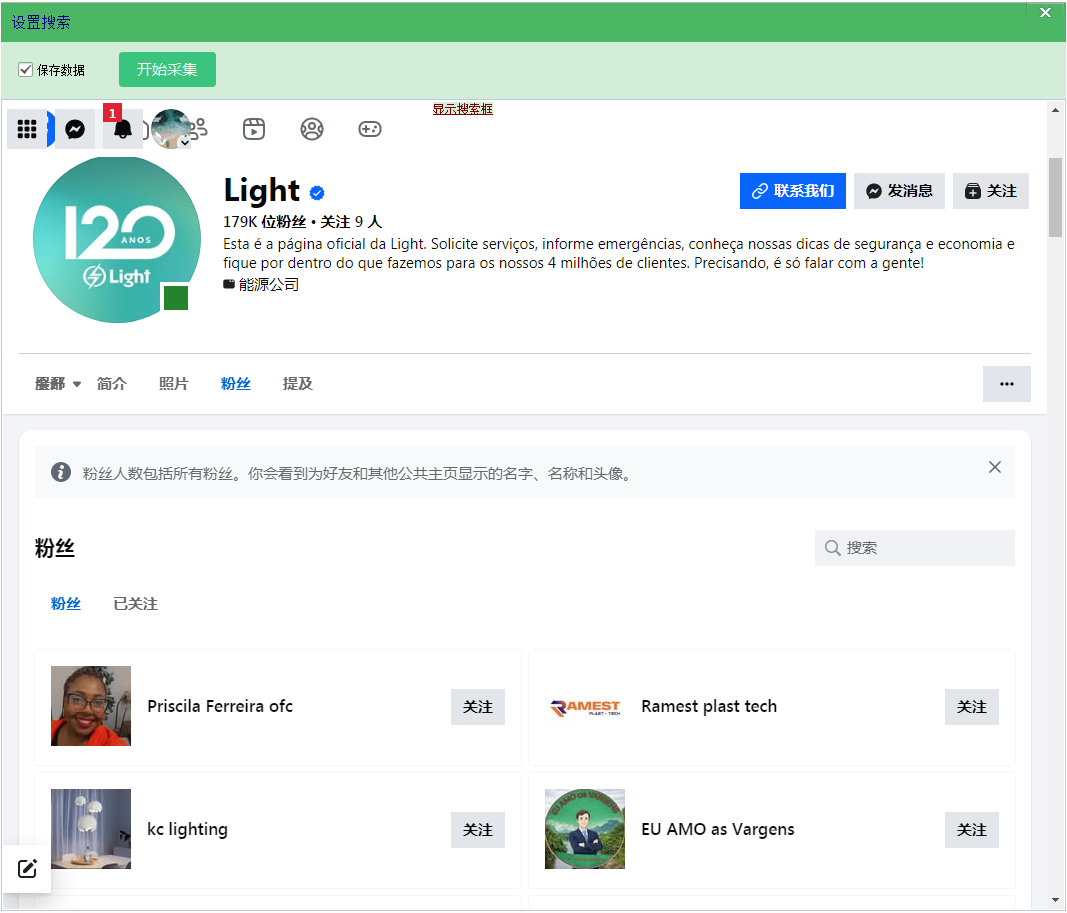Screen dimensions: 1067x913
Task: Open the Messenger chat icon
Action: (x=75, y=129)
